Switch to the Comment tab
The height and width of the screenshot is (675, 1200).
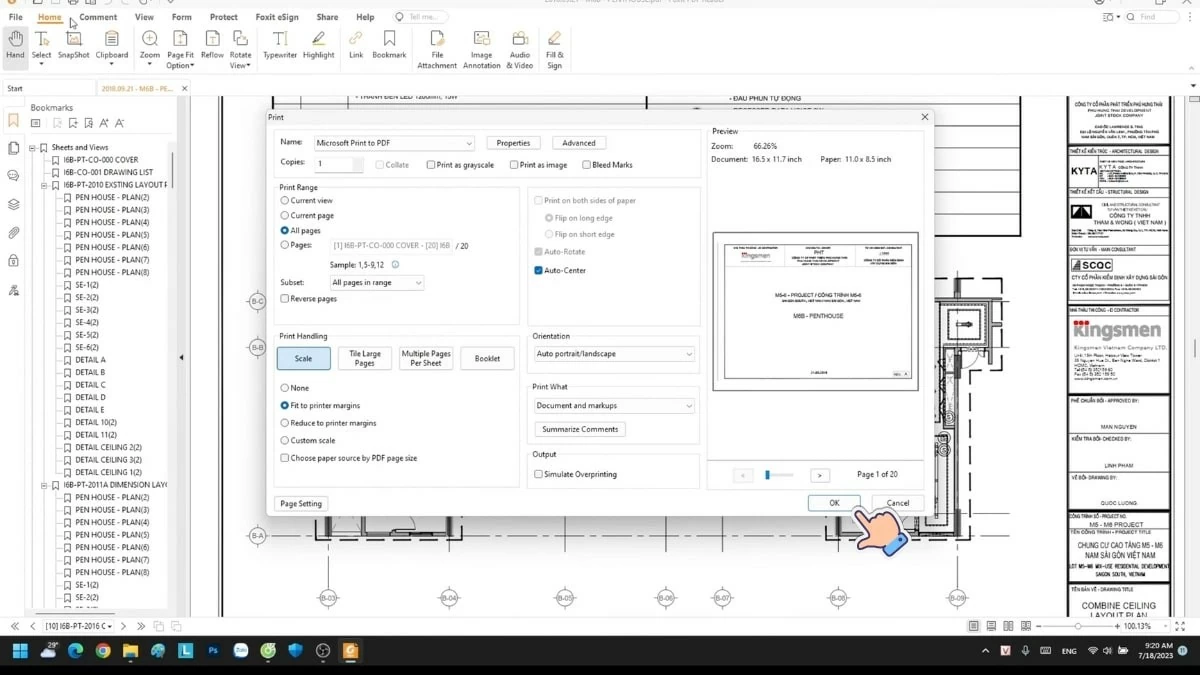(97, 16)
